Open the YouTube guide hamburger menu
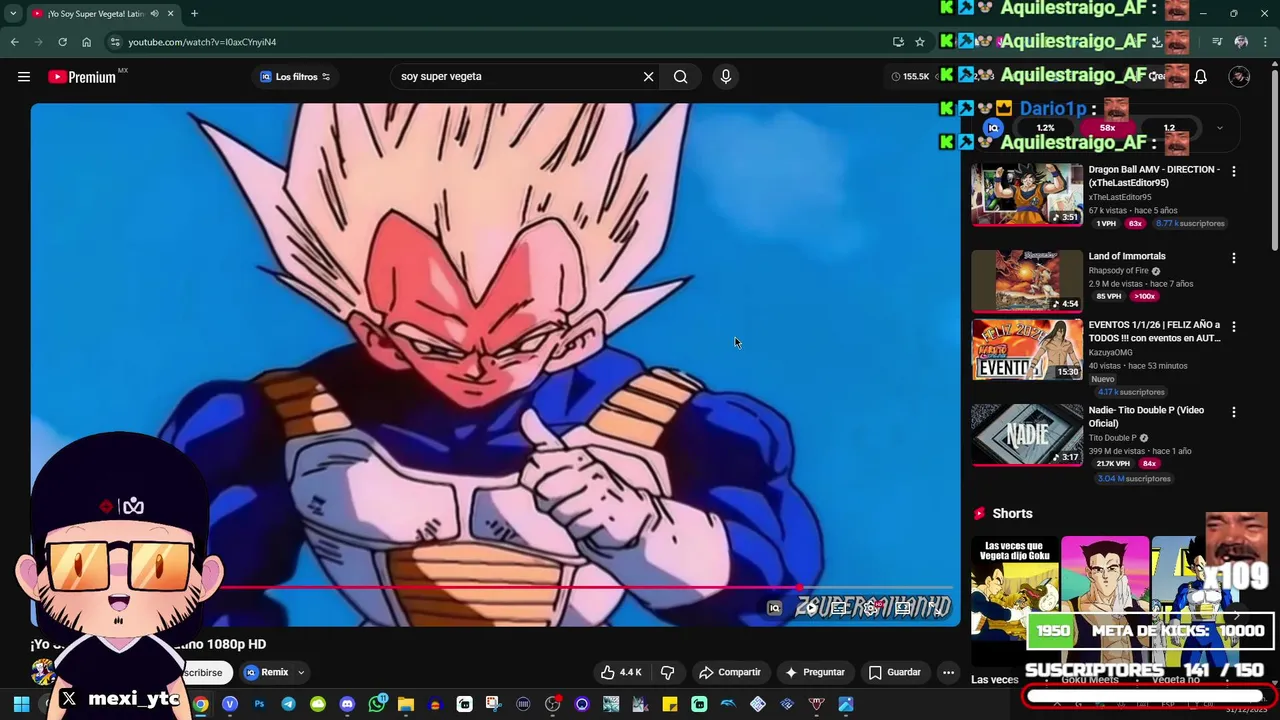 pyautogui.click(x=24, y=77)
